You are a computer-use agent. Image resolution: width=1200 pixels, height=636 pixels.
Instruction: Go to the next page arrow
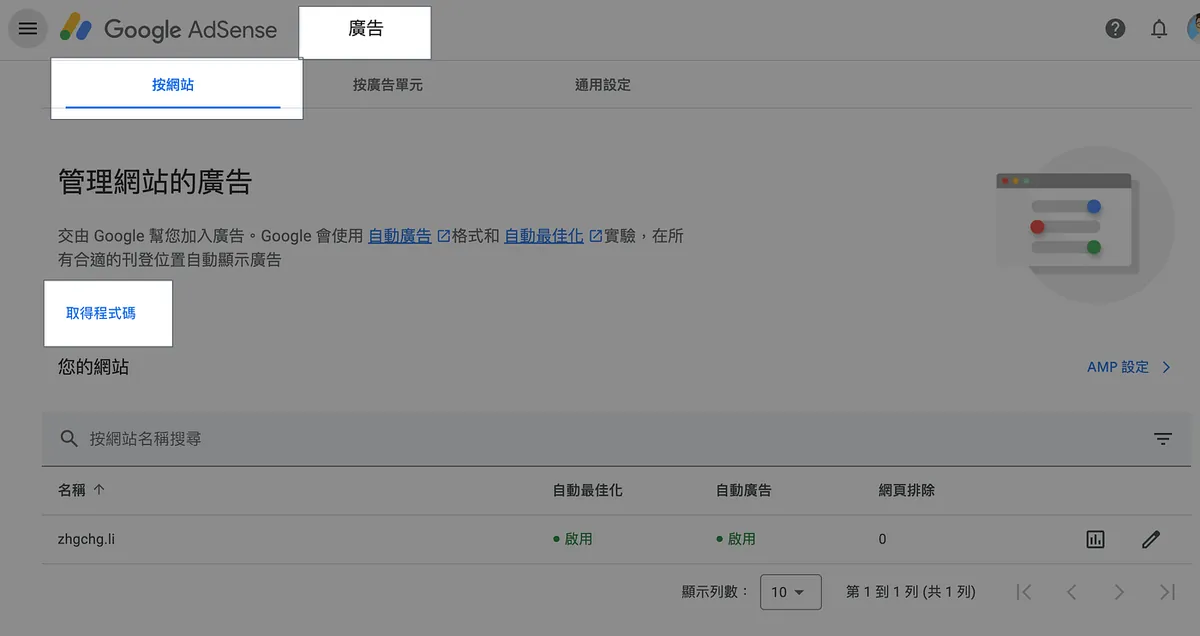click(1119, 592)
